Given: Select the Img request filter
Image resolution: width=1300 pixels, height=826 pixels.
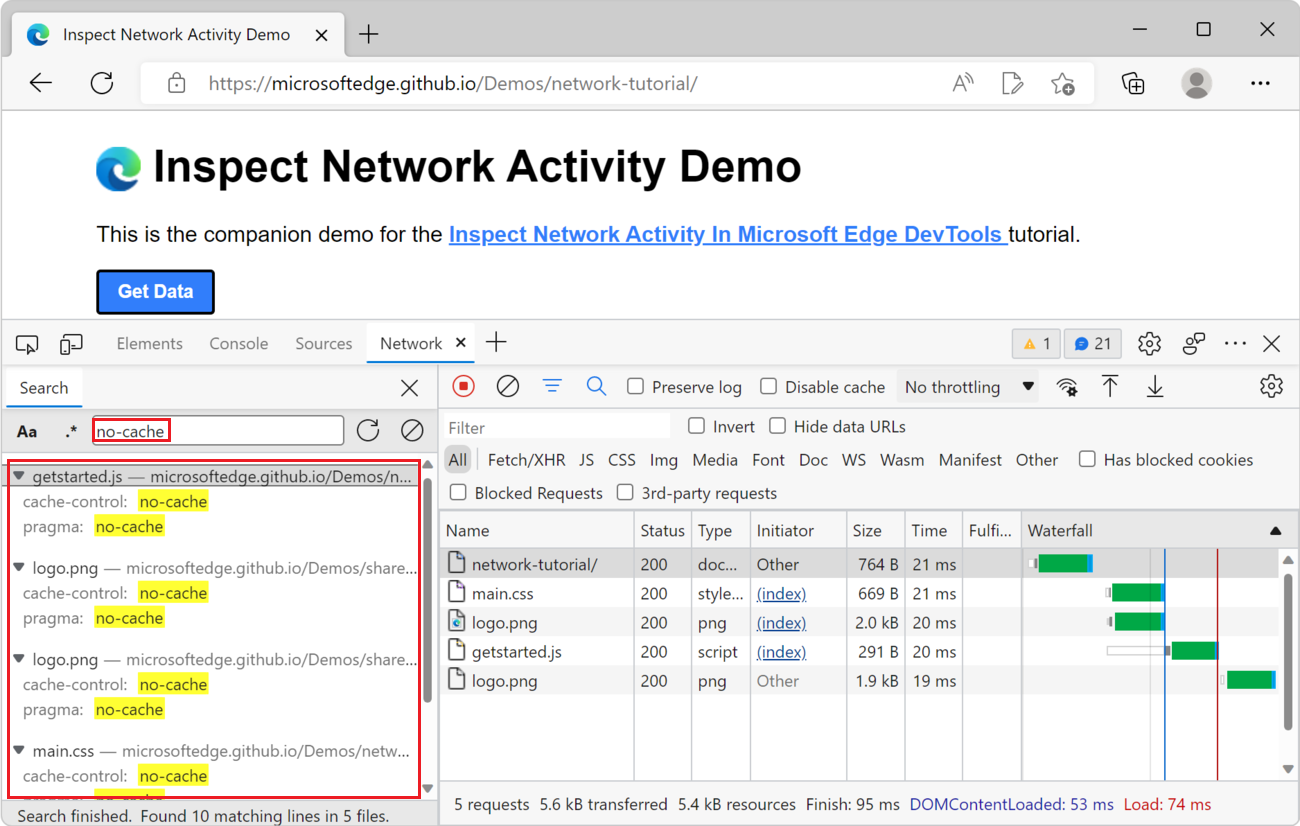Looking at the screenshot, I should [663, 459].
